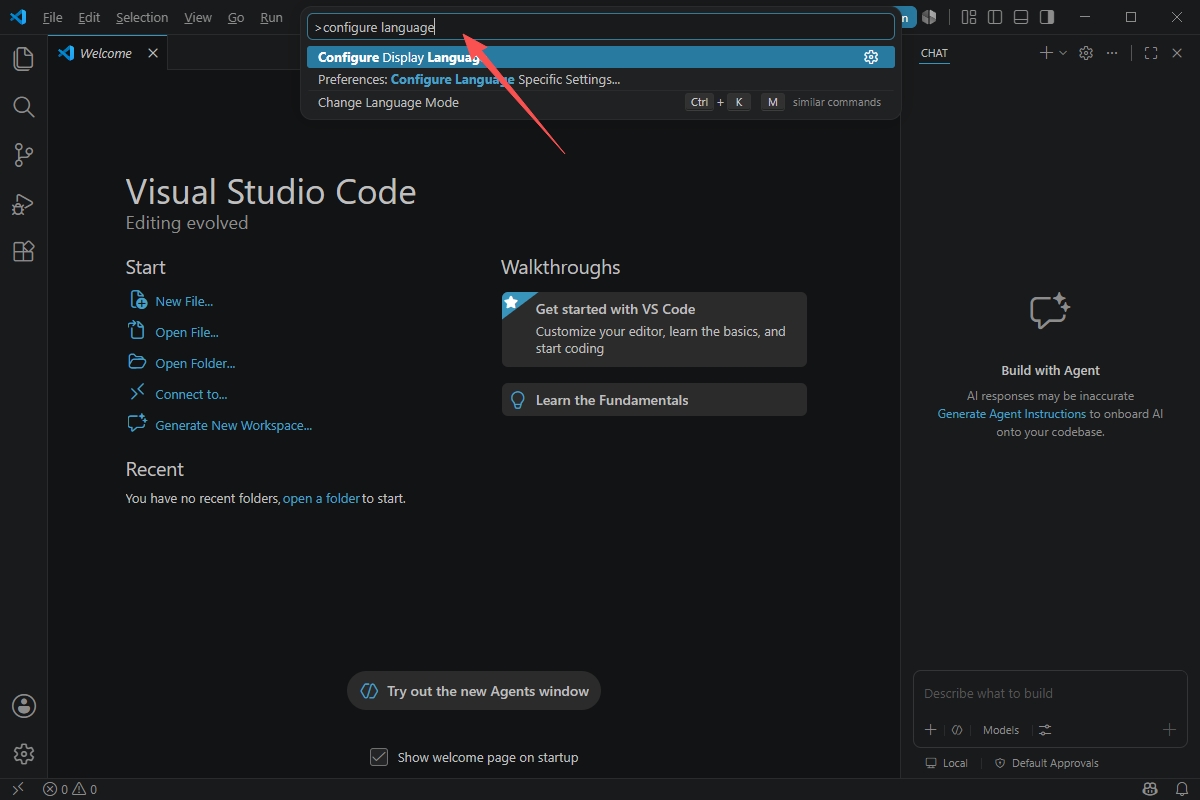Click Generate New Workspace link
Image resolution: width=1200 pixels, height=800 pixels.
pyautogui.click(x=233, y=425)
